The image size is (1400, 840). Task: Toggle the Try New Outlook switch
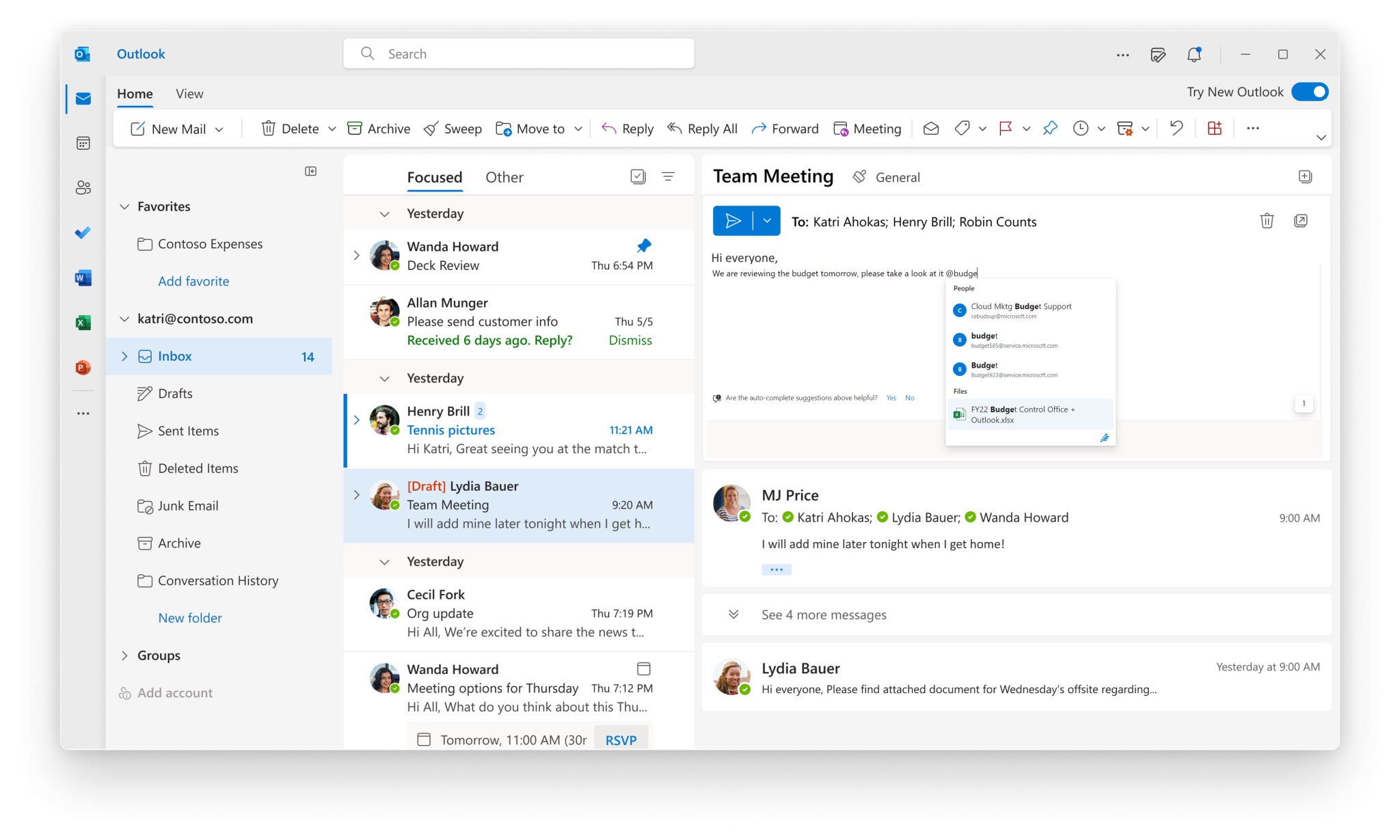tap(1311, 91)
